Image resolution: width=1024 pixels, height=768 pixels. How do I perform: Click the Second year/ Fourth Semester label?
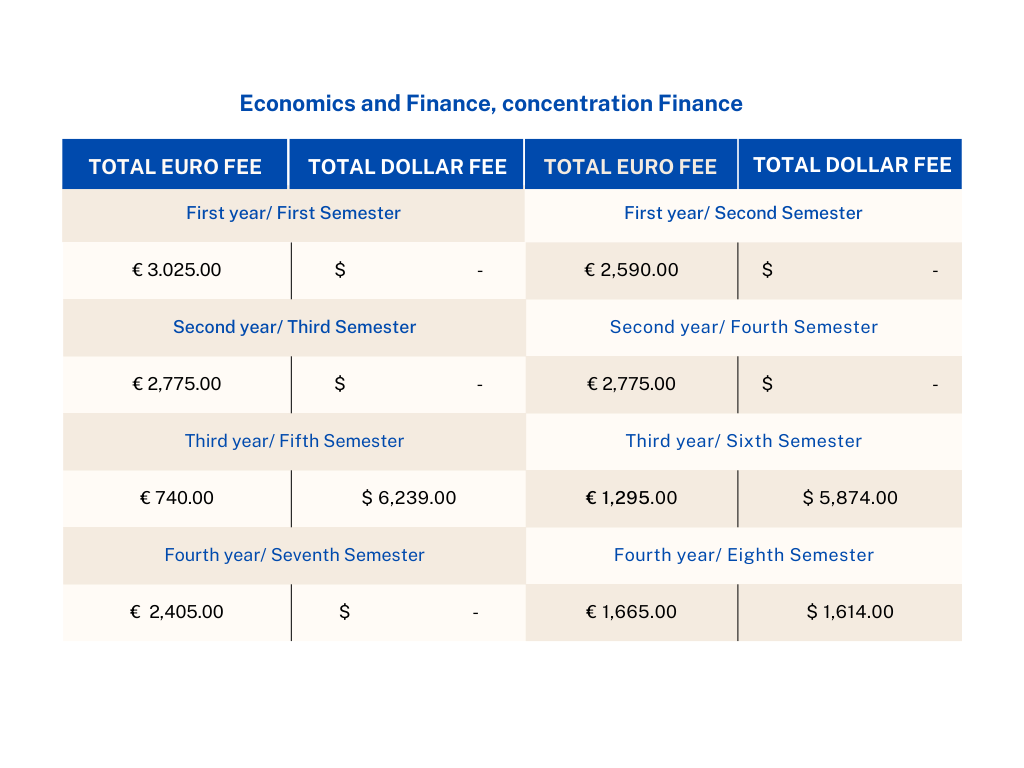[743, 327]
